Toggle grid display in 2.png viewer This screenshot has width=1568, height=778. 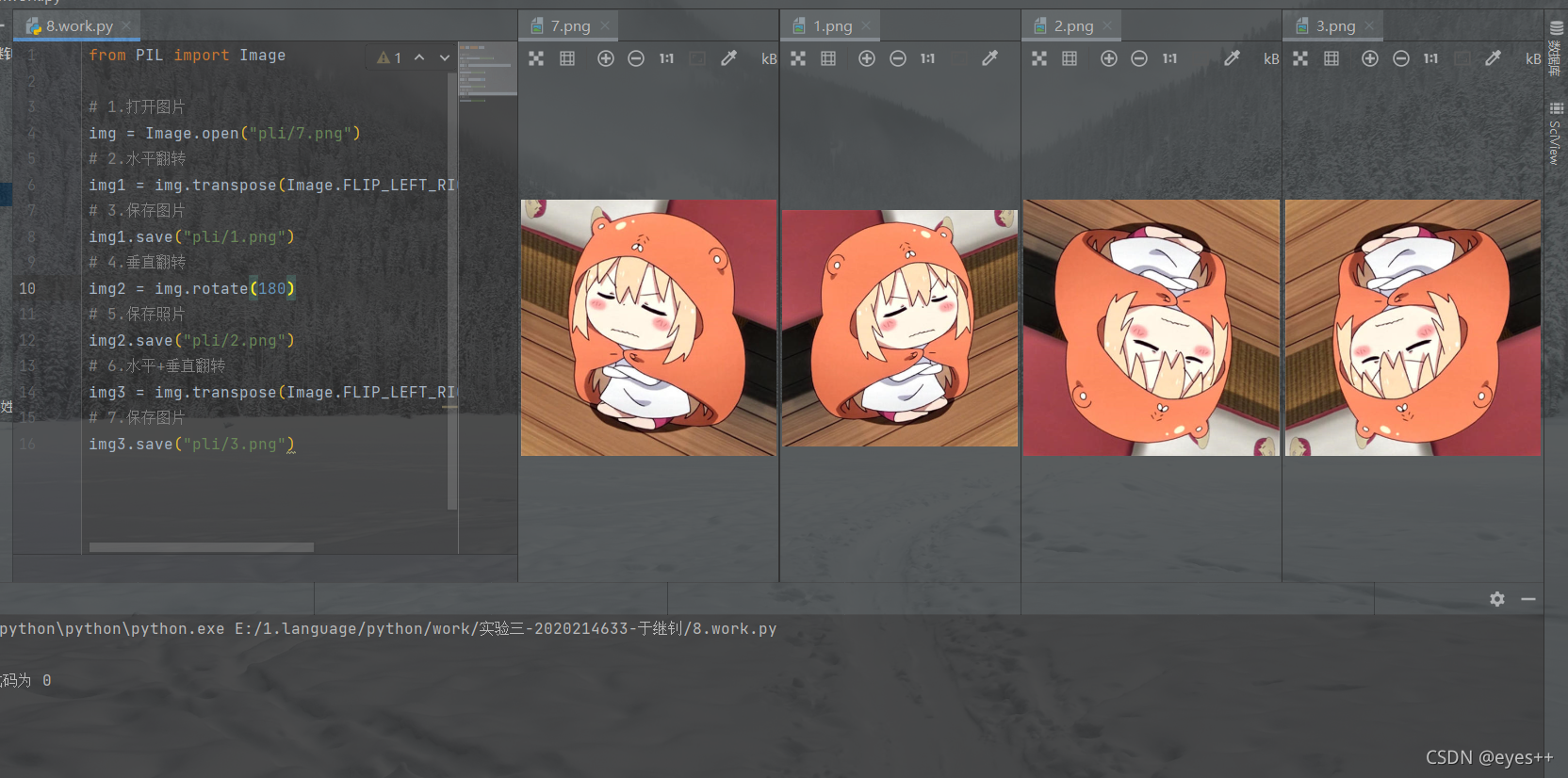[1070, 58]
